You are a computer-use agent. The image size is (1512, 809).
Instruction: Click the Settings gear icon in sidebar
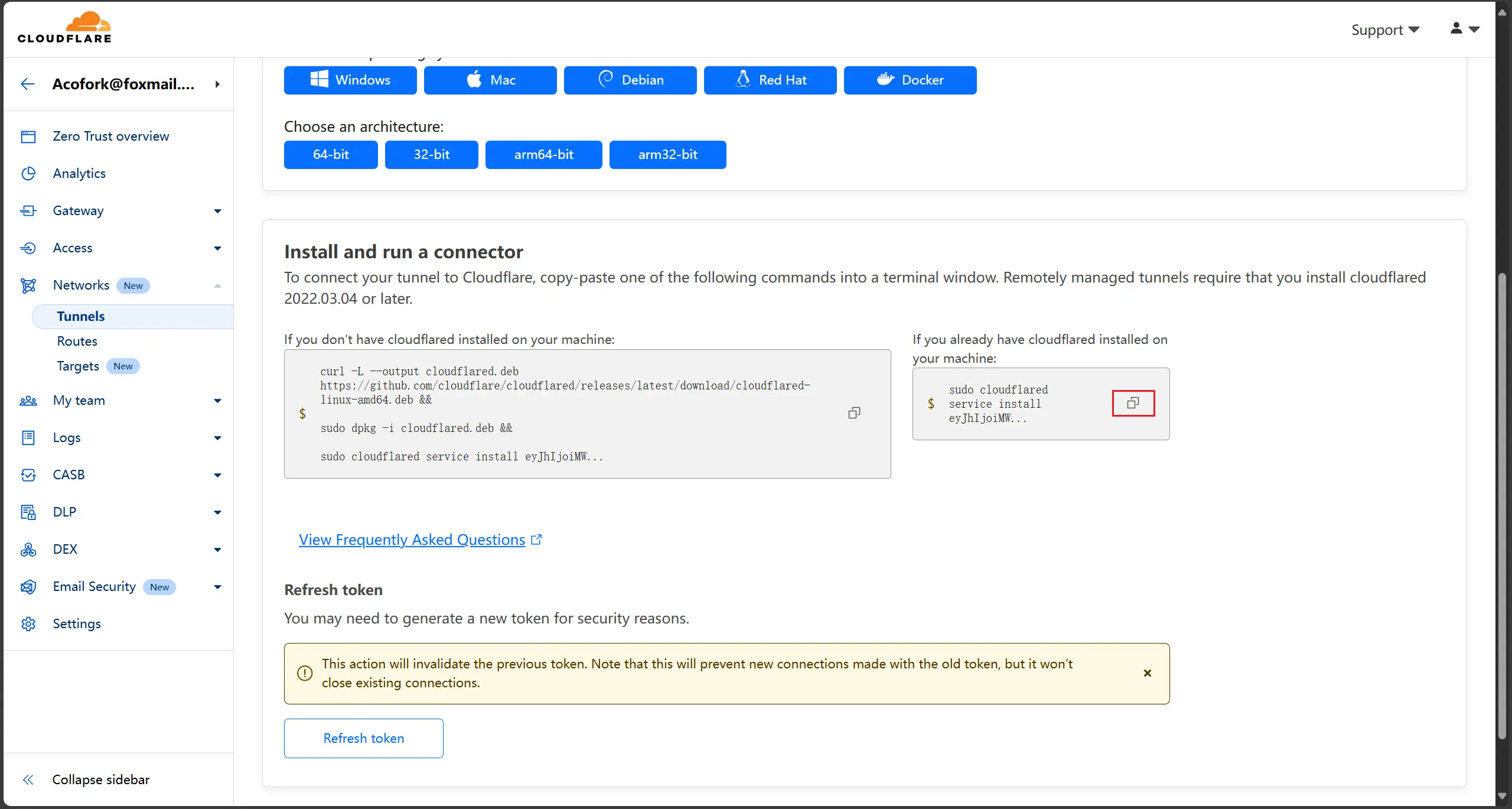click(28, 624)
